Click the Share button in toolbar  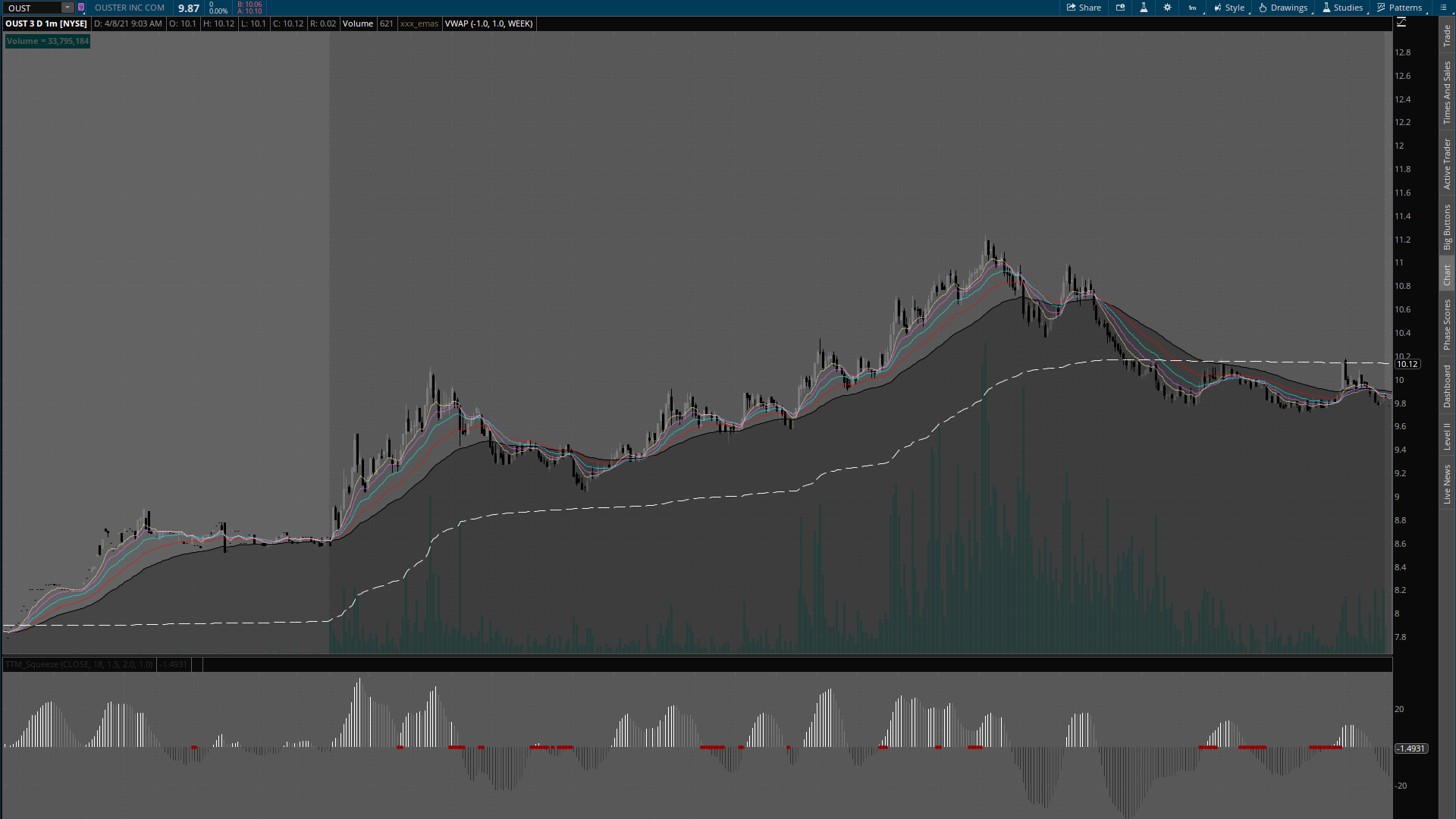tap(1084, 8)
